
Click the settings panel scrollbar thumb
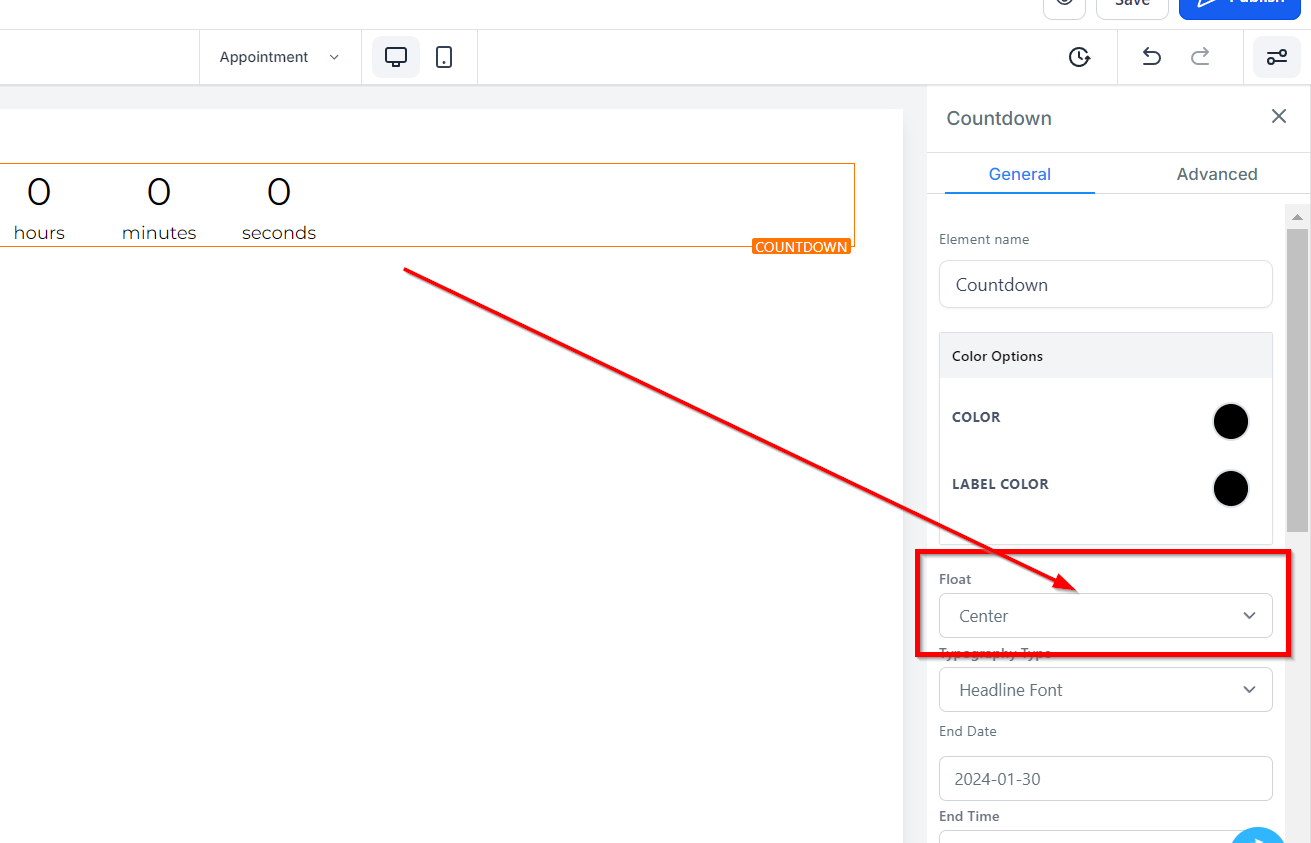coord(1297,380)
